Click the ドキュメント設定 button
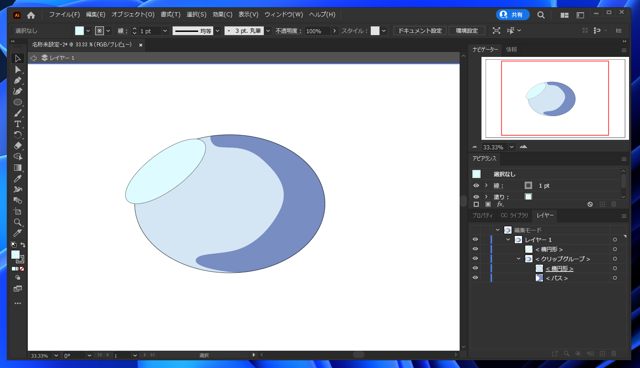This screenshot has height=368, width=640. pyautogui.click(x=420, y=31)
